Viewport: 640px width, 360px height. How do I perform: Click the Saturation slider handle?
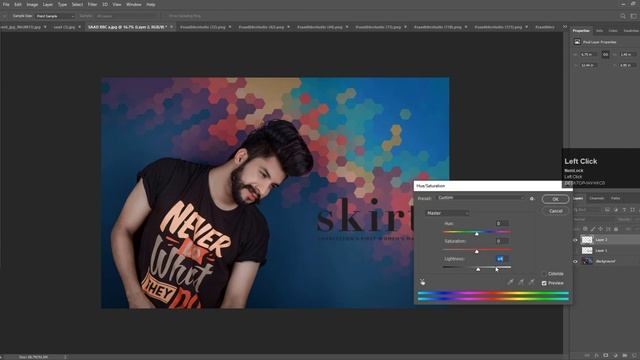(x=476, y=251)
